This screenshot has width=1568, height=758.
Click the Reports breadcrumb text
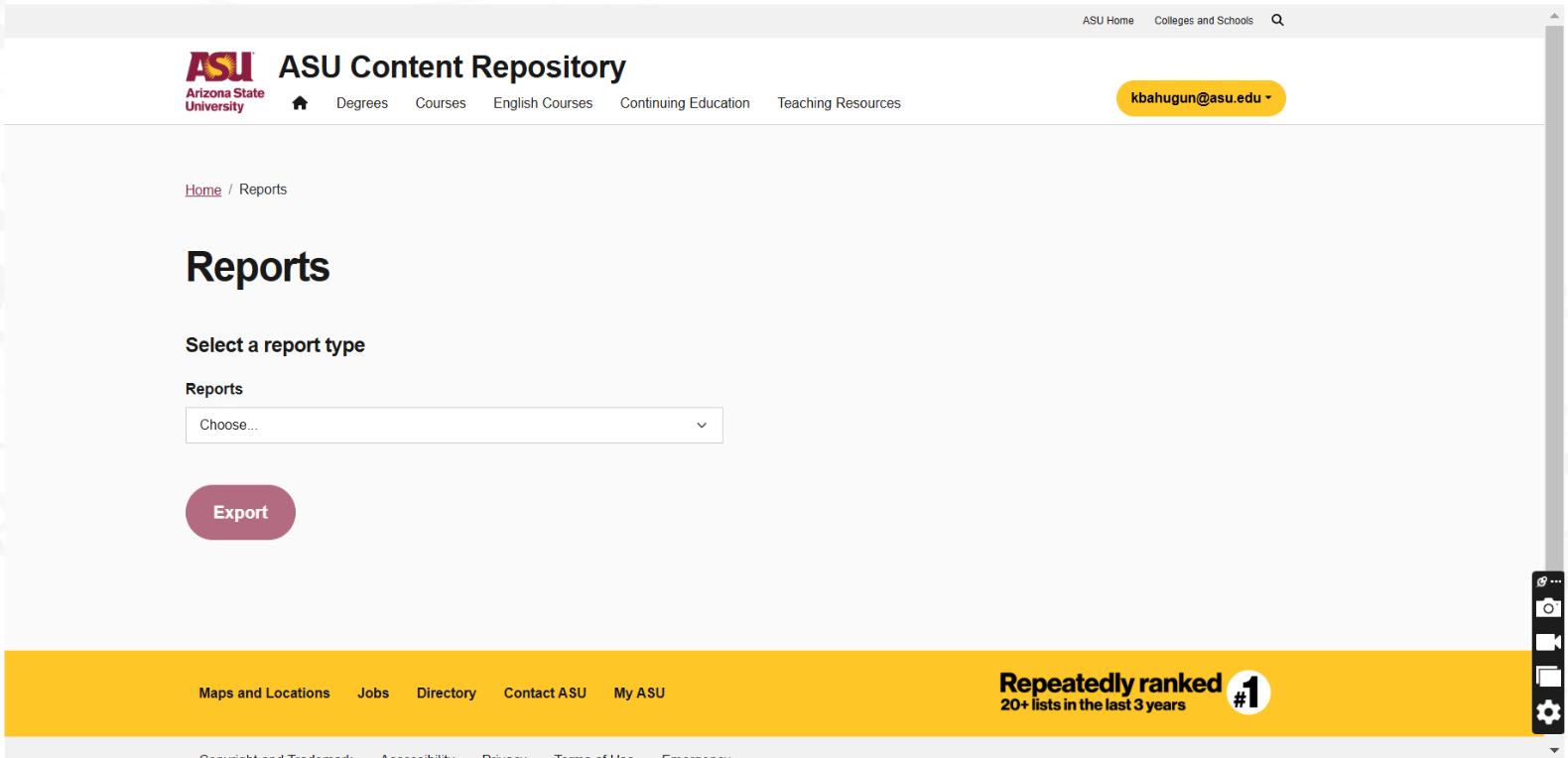point(263,189)
